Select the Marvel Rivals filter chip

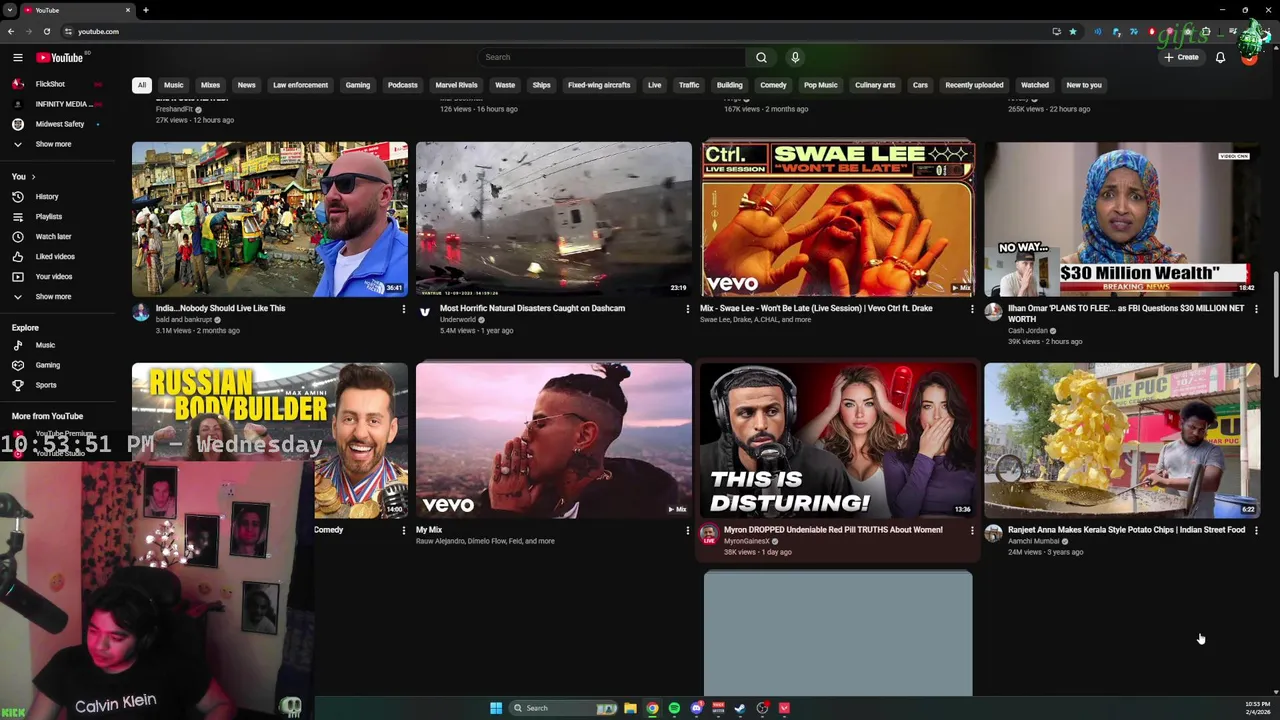coord(456,85)
